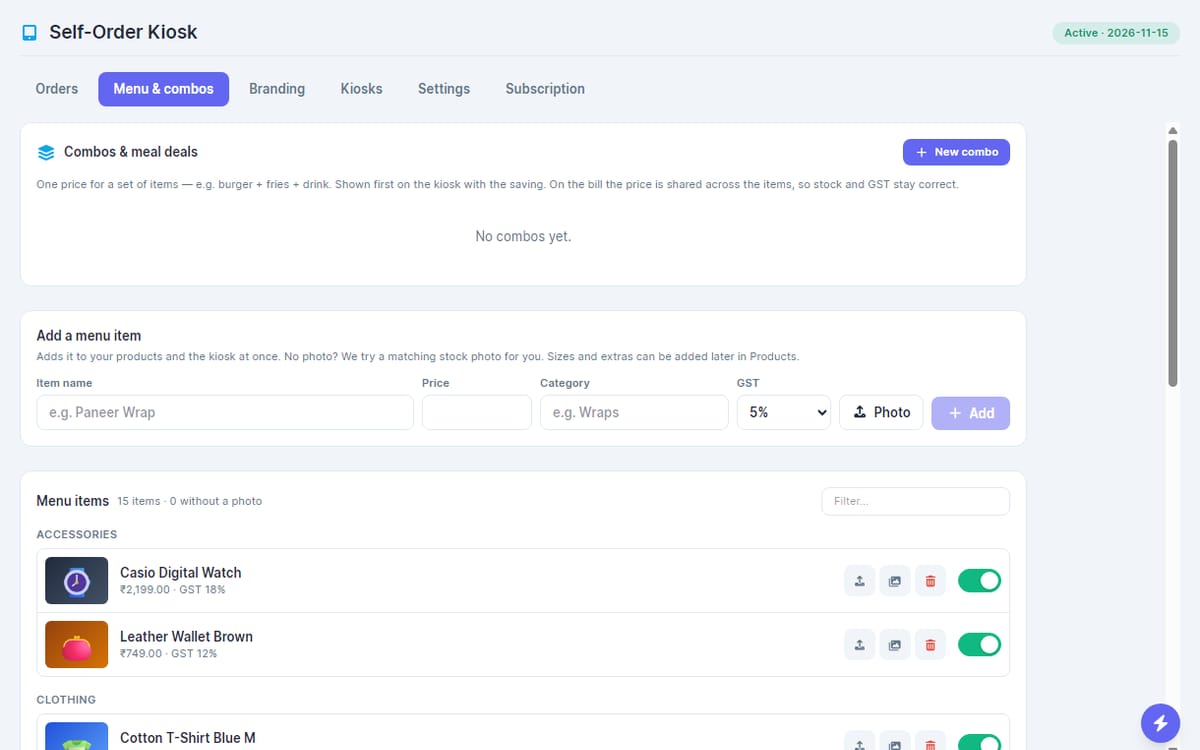
Task: Click the 'Leather Wallet Brown' item name
Action: [x=186, y=637]
